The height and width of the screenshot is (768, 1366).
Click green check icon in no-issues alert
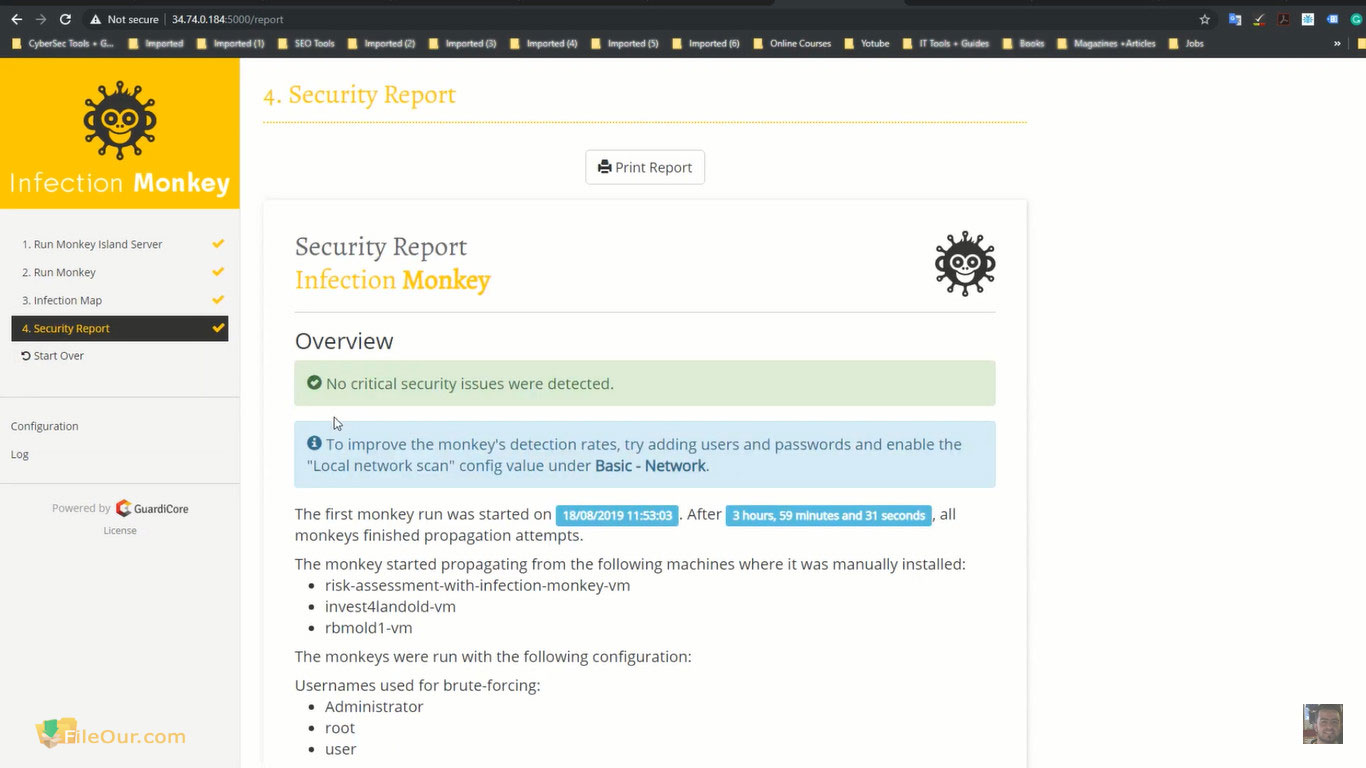(x=314, y=383)
